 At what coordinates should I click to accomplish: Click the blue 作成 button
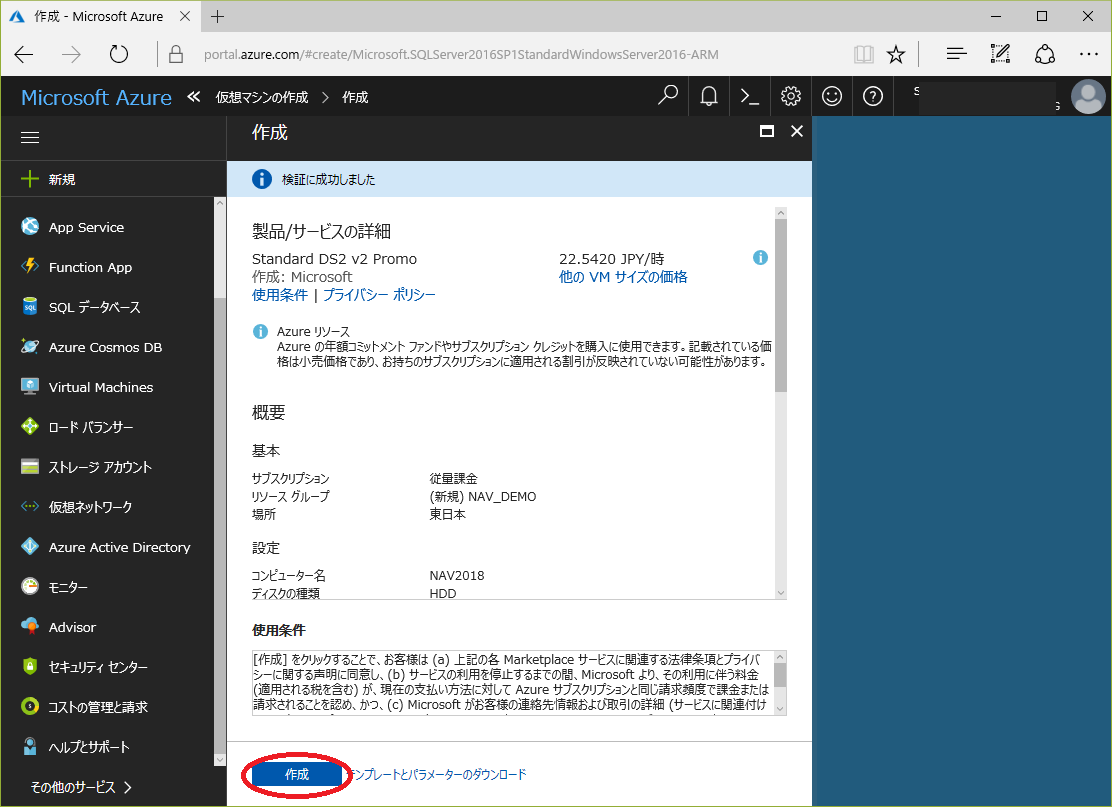[297, 774]
